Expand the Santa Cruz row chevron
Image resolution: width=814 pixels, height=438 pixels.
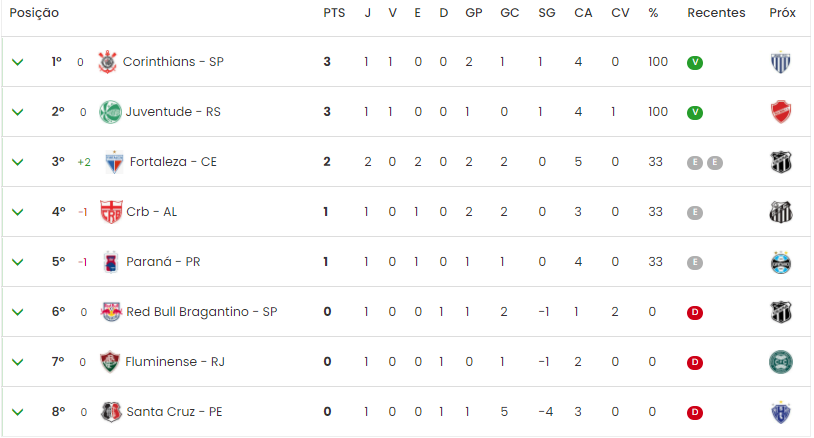[x=18, y=412]
